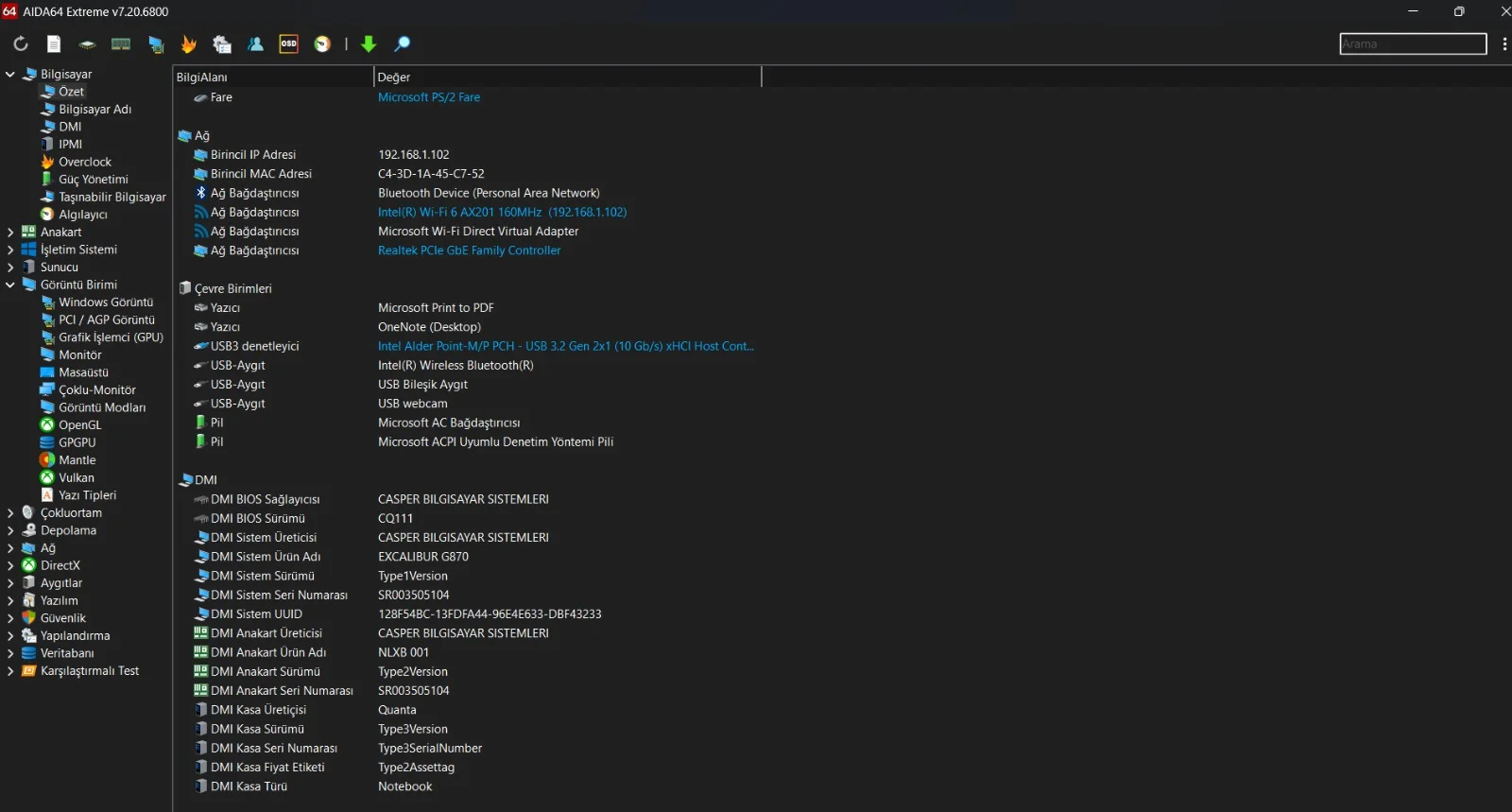Viewport: 1512px width, 812px height.
Task: Open the three-dot options menu
Action: click(x=1504, y=43)
